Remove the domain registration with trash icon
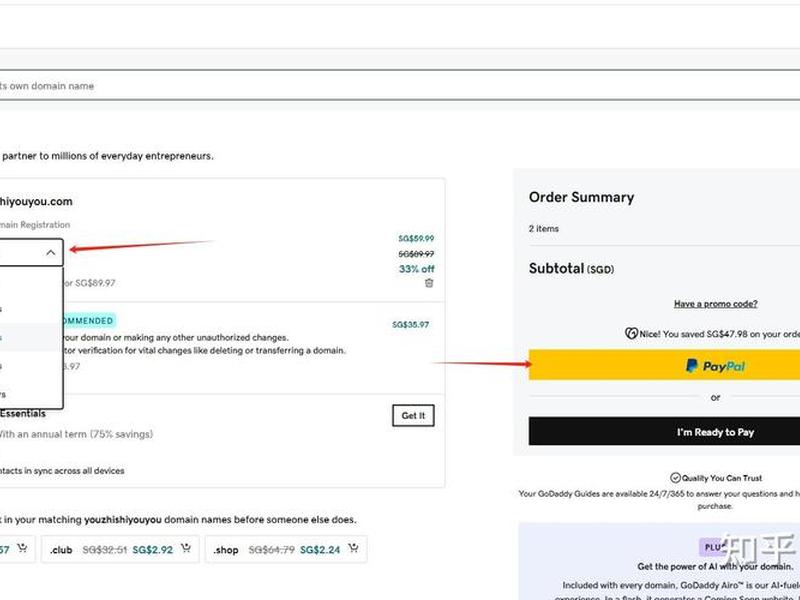Screen dimensions: 800x600 tap(429, 283)
